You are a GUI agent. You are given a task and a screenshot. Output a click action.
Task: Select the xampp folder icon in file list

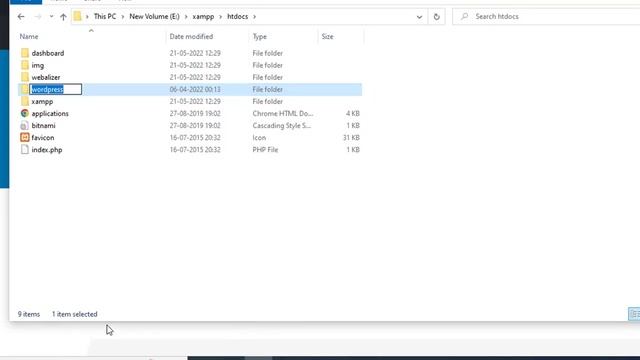[25, 101]
